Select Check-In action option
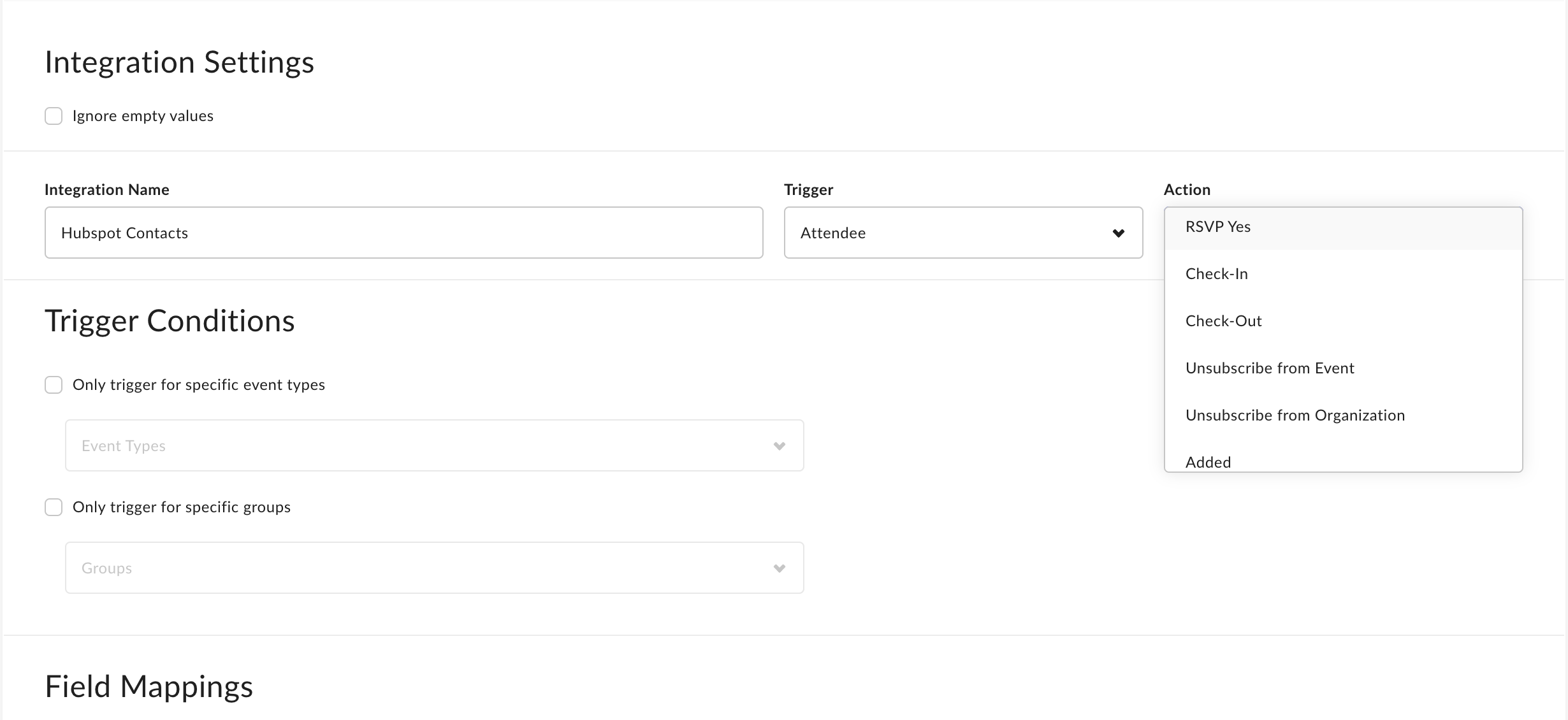Viewport: 1568px width, 720px height. pos(1343,274)
